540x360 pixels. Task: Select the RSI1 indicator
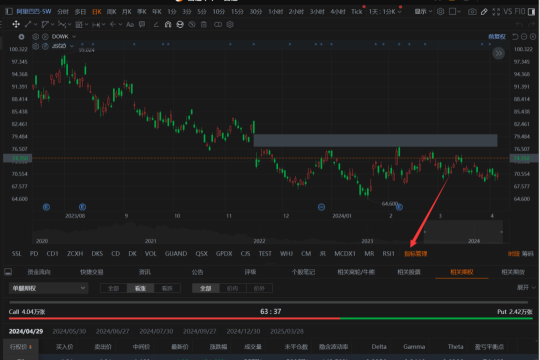coord(388,254)
